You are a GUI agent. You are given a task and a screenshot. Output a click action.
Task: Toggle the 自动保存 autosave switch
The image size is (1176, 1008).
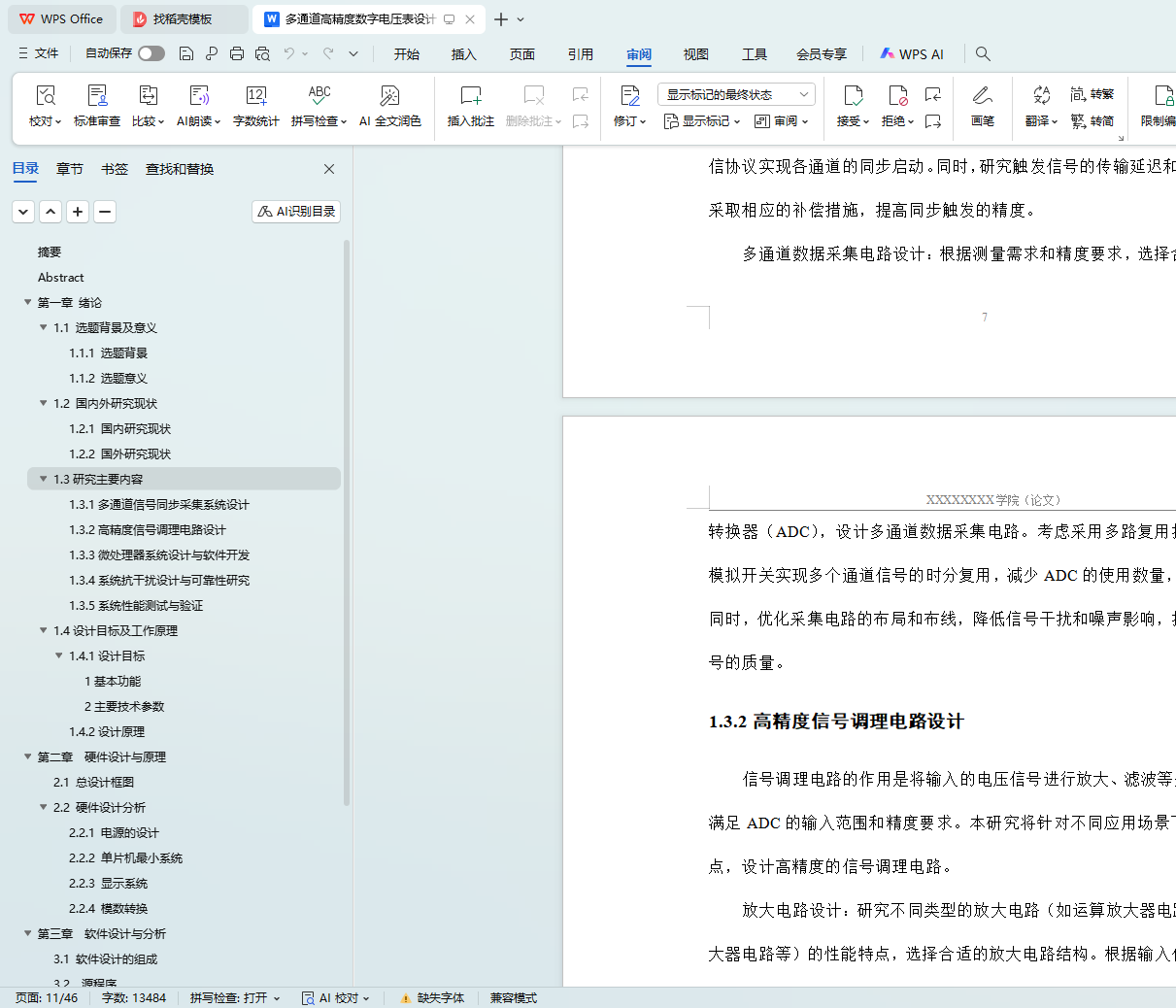151,53
